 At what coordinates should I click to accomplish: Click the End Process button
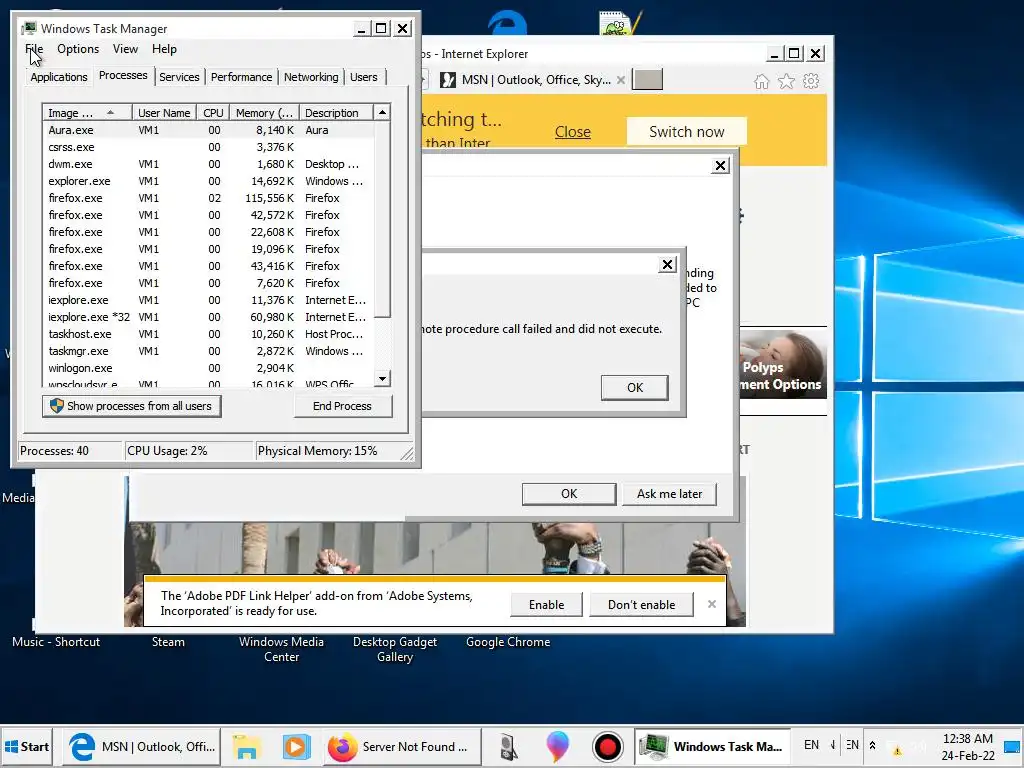pos(342,406)
